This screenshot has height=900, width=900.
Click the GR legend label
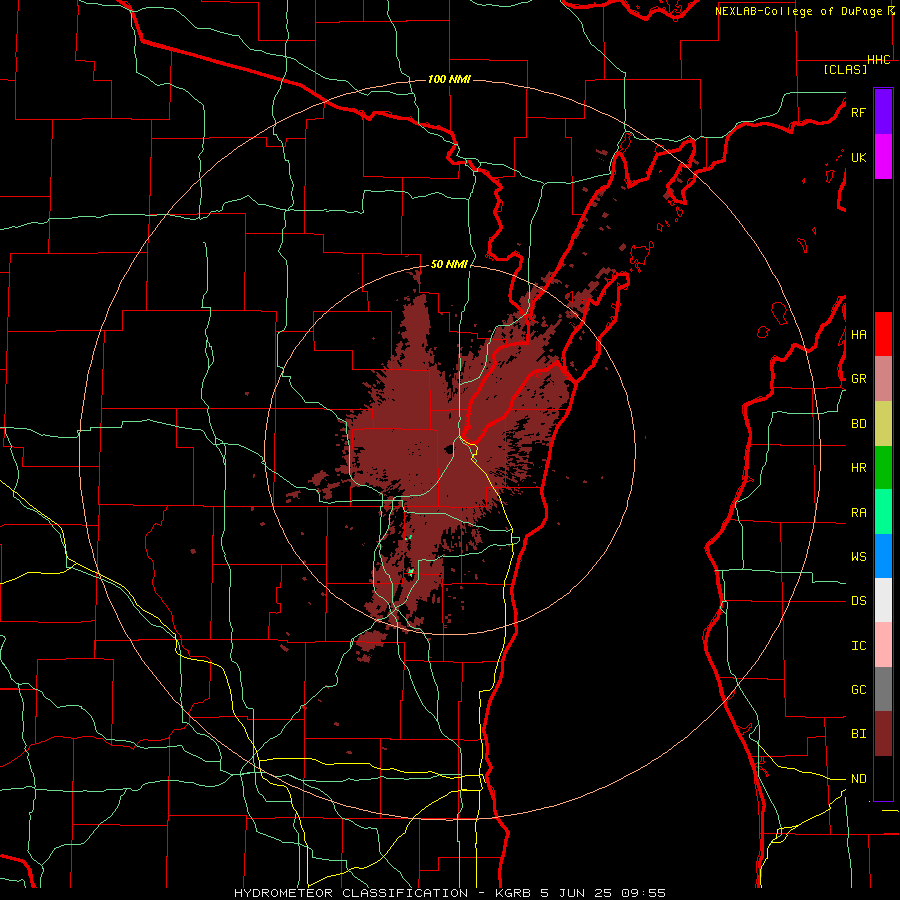pos(858,379)
